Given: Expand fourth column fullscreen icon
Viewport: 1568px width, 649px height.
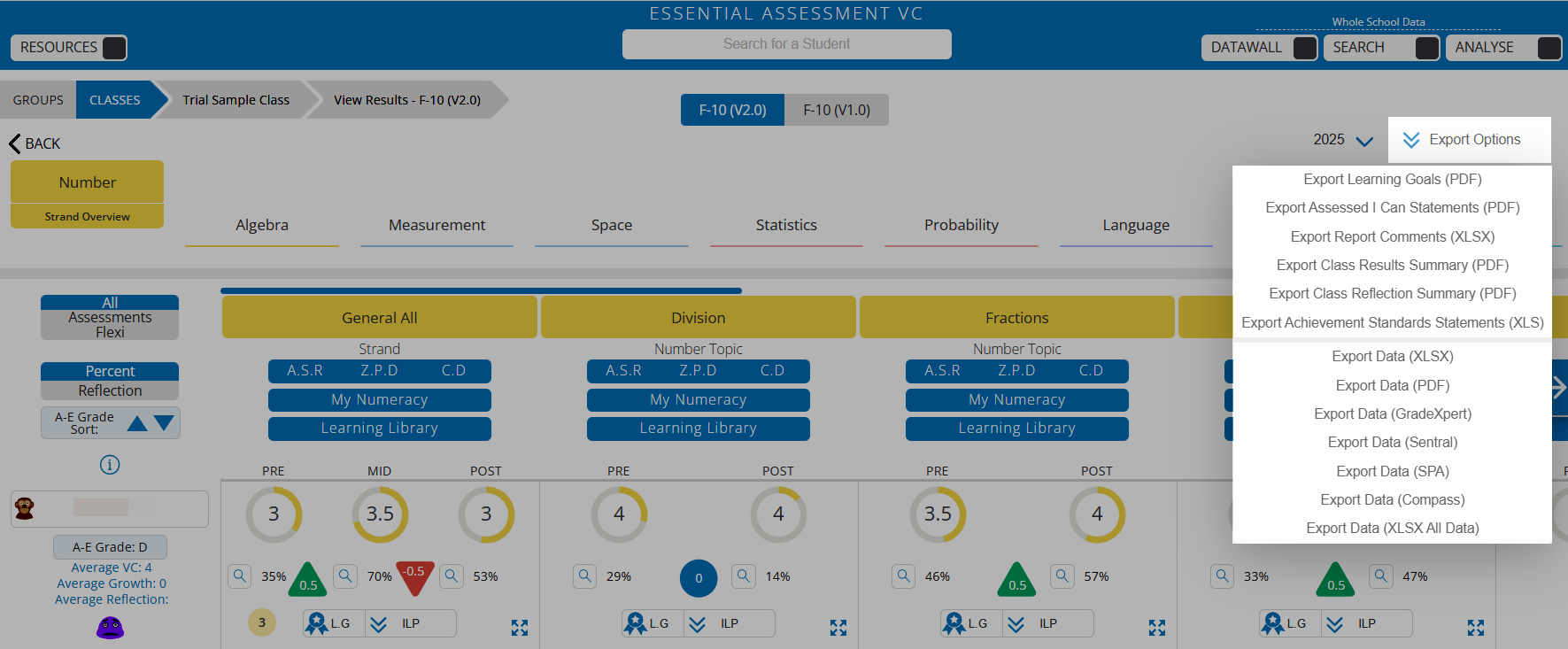Looking at the screenshot, I should [x=1476, y=628].
